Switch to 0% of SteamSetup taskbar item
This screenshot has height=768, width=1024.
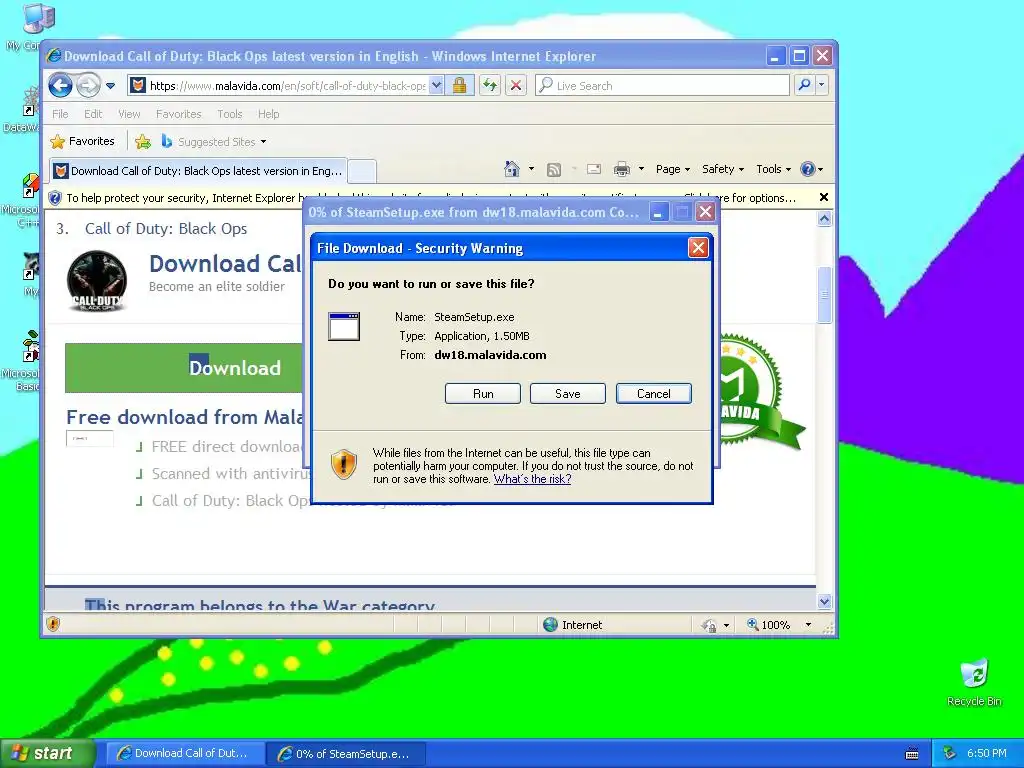[346, 754]
